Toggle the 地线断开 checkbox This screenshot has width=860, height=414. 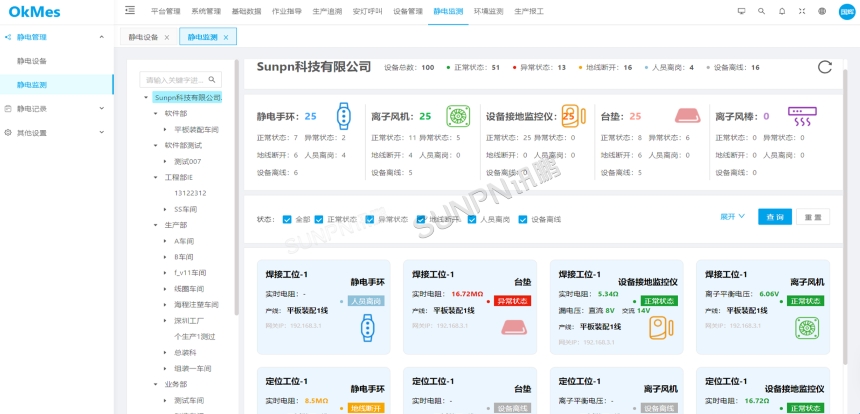pyautogui.click(x=421, y=219)
